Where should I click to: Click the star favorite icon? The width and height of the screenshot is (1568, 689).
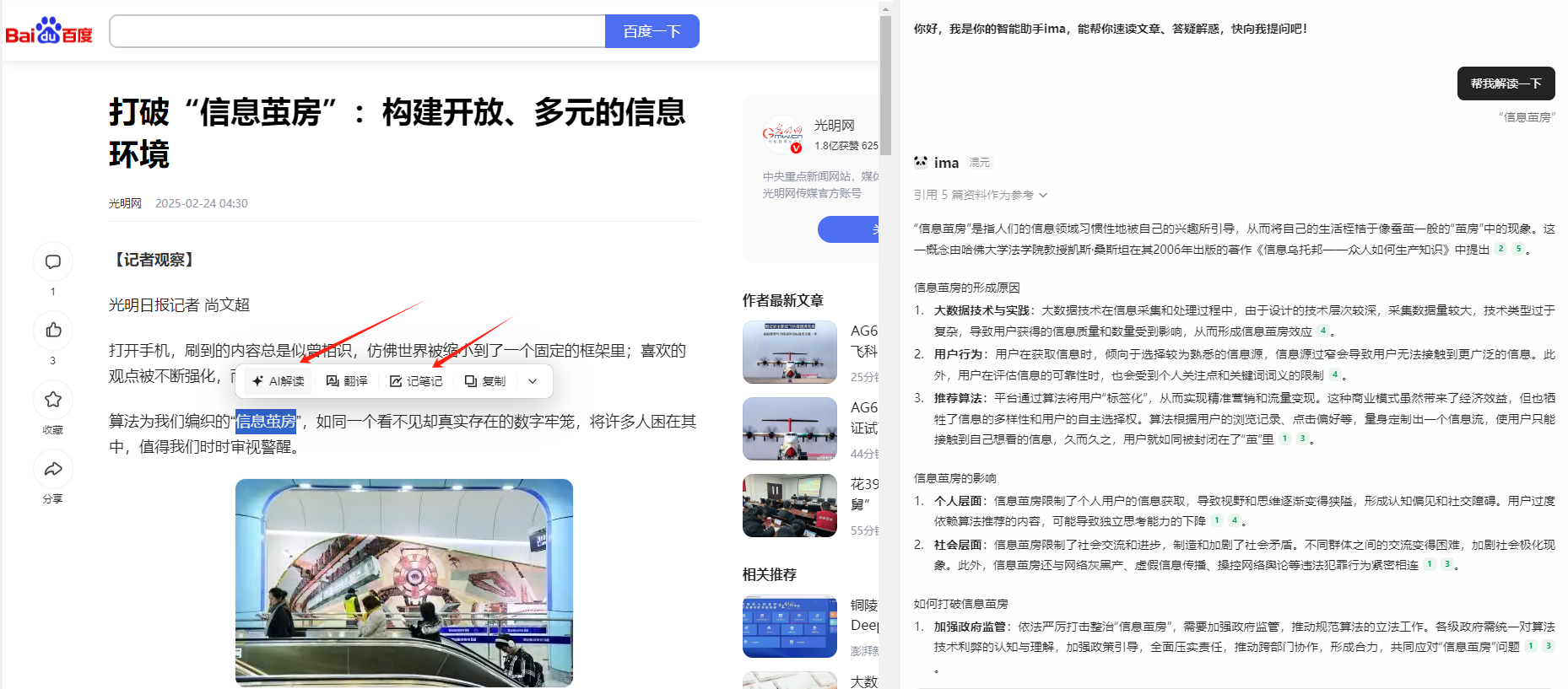pyautogui.click(x=53, y=400)
